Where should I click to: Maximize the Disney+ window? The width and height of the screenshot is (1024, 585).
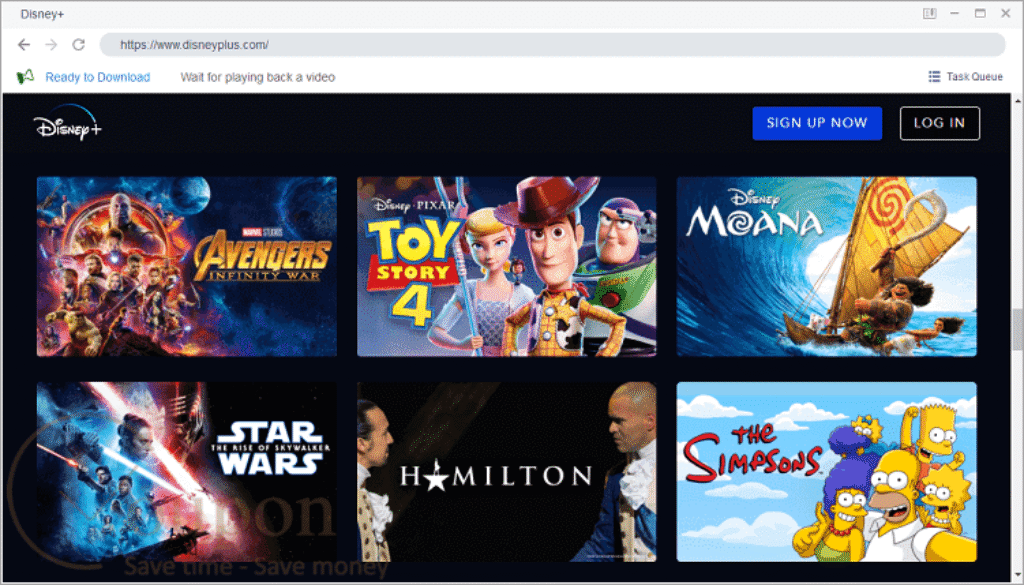pos(980,13)
